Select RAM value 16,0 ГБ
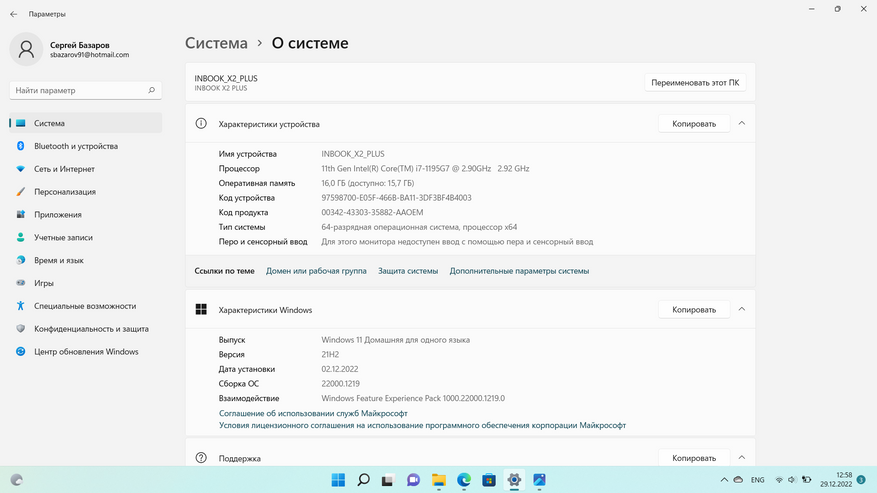 [367, 183]
